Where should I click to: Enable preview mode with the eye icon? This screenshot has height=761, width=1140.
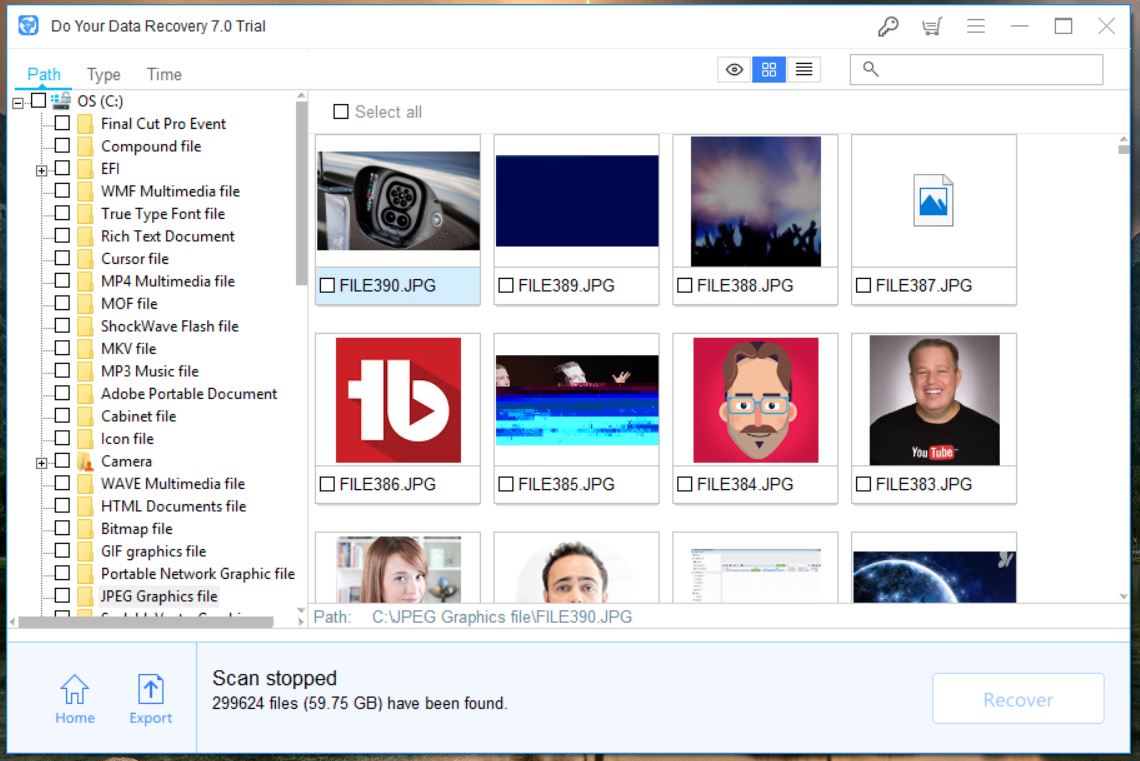point(734,69)
